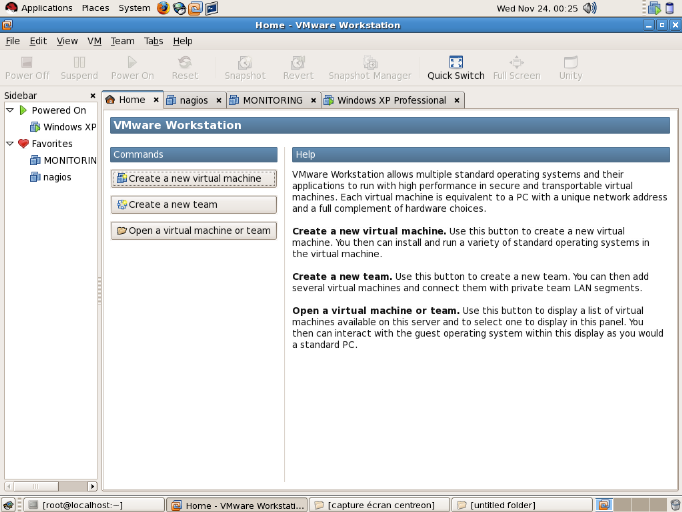The width and height of the screenshot is (682, 512).
Task: Click the sidebar scrollbar left arrow
Action: [x=9, y=486]
